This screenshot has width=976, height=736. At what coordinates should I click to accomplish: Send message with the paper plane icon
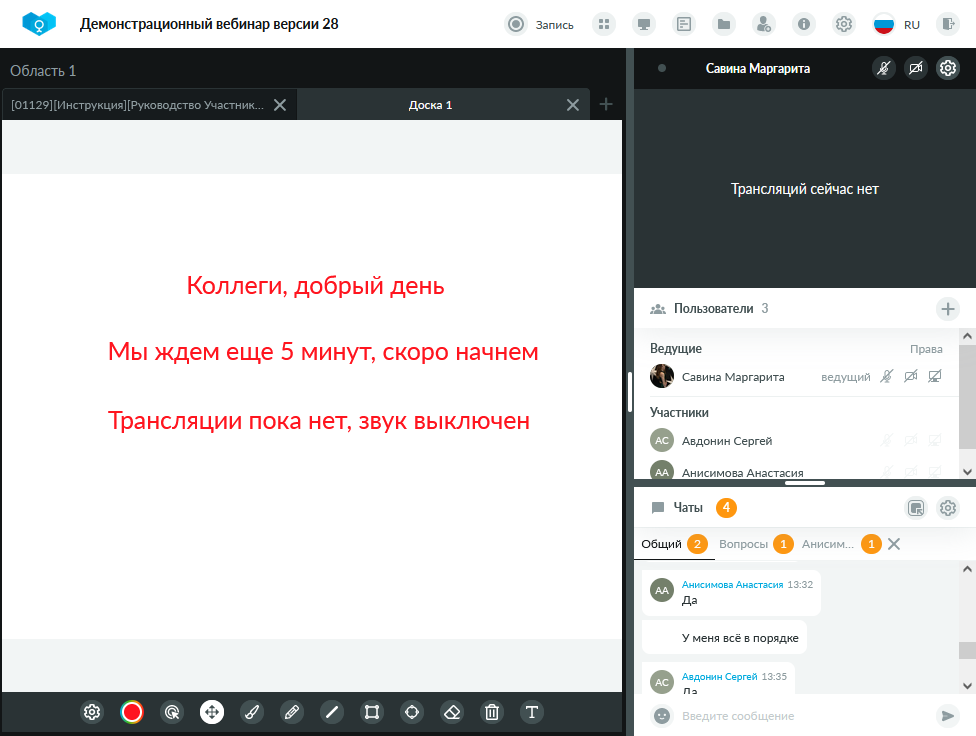(x=947, y=715)
